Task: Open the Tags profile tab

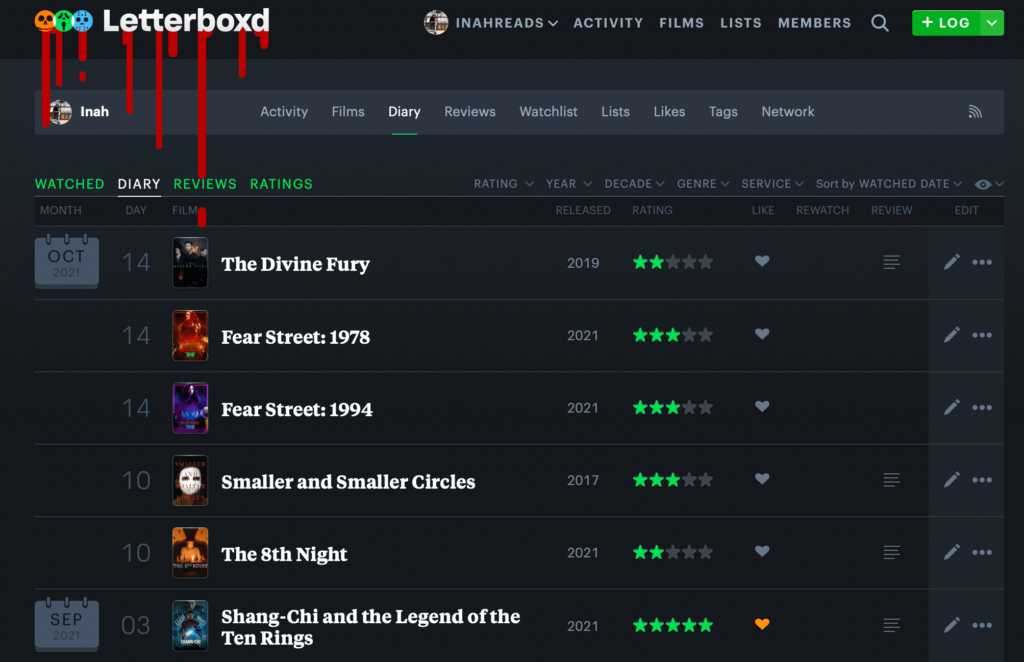Action: pos(723,112)
